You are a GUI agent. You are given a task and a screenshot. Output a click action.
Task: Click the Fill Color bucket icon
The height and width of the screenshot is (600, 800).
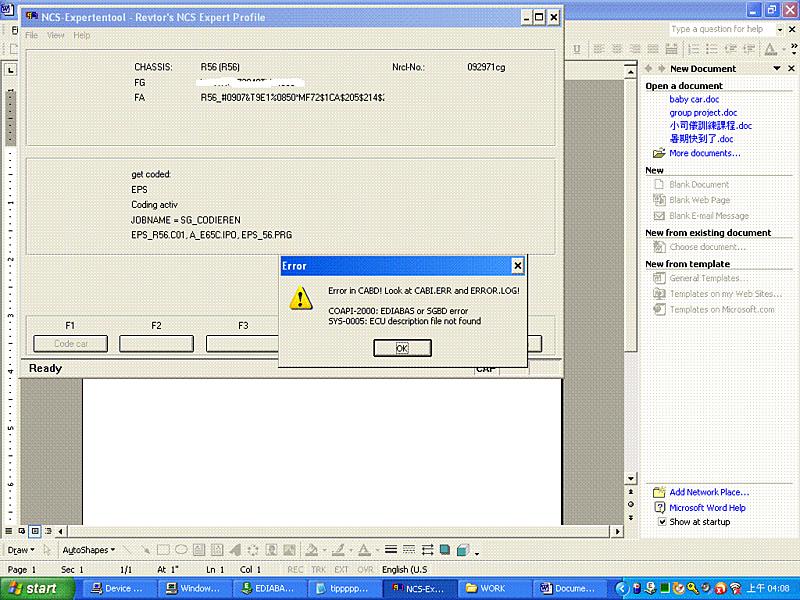point(311,550)
